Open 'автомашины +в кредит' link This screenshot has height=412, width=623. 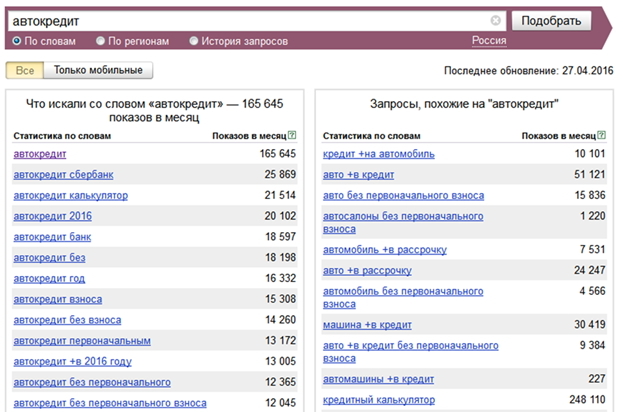(378, 379)
